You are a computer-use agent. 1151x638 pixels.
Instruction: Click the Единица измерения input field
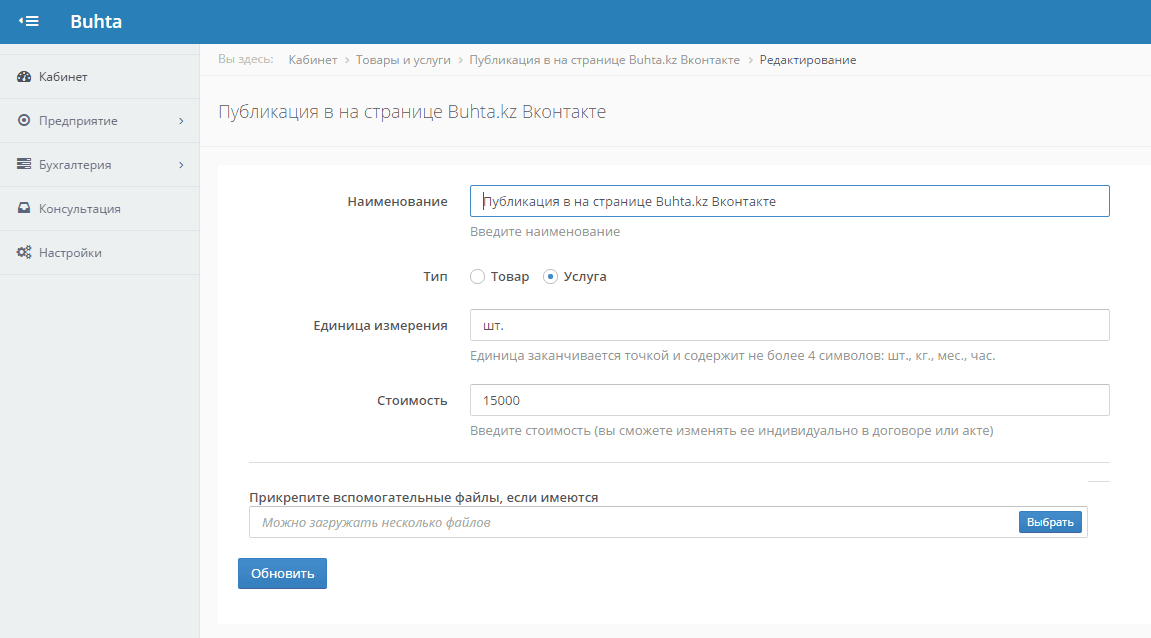tap(789, 325)
